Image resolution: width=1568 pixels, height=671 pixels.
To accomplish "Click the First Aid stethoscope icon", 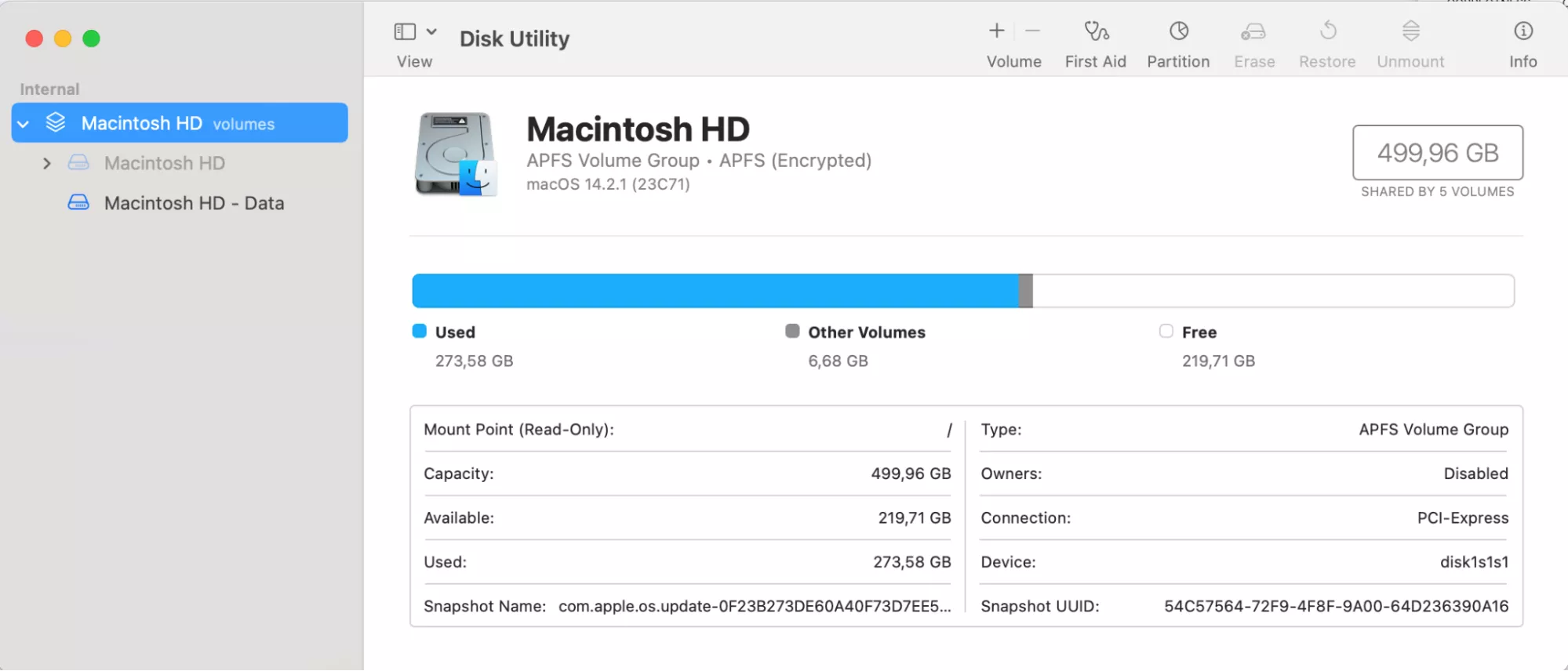I will [1096, 31].
